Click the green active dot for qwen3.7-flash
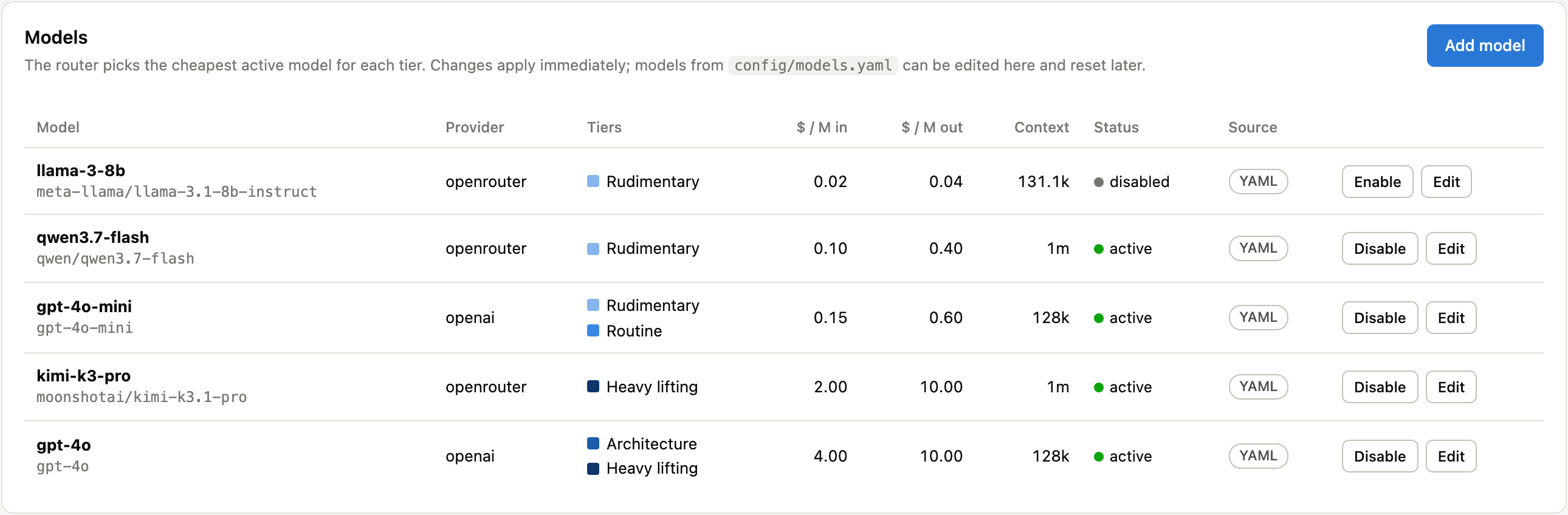1568x515 pixels. click(1098, 249)
